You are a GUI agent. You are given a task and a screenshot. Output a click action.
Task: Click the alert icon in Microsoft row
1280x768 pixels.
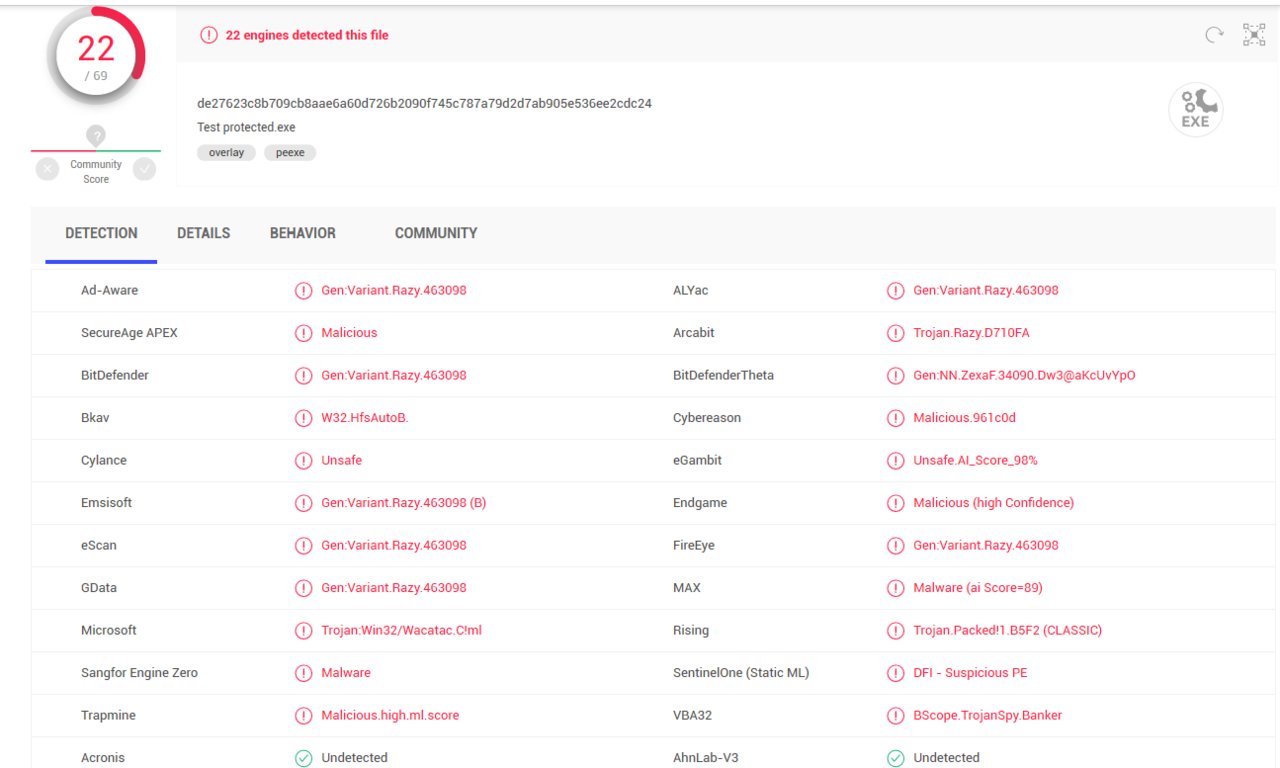(303, 631)
